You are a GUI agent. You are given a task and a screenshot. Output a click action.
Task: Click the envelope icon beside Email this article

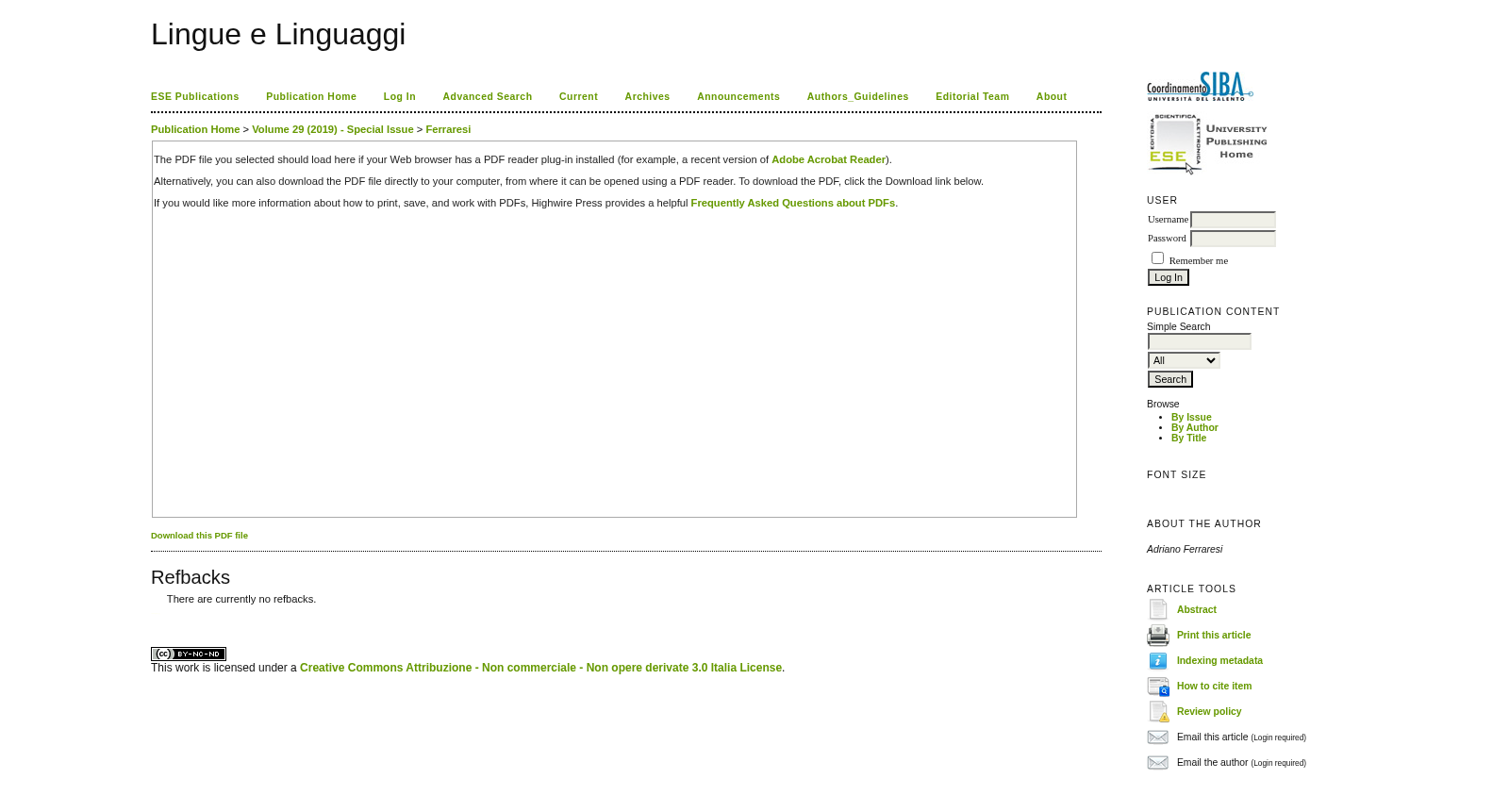[1158, 737]
